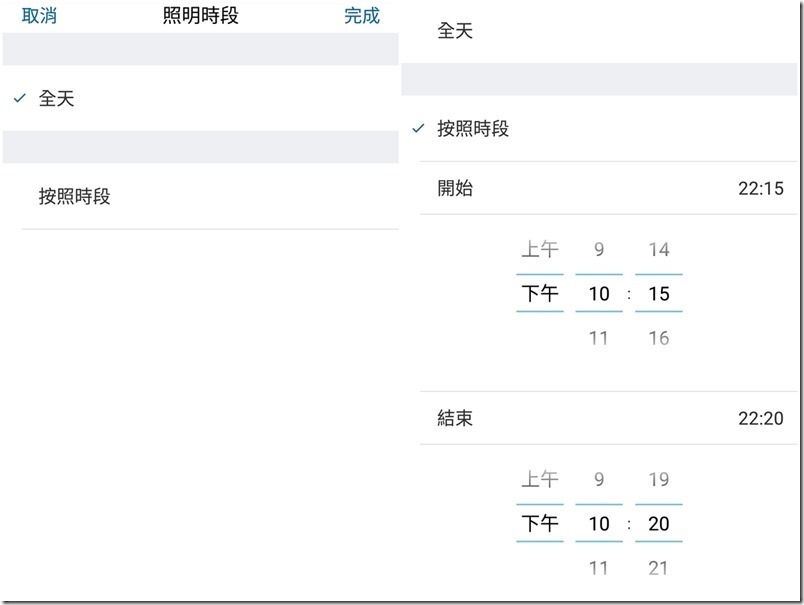The image size is (804, 605).
Task: Tap 取消 to cancel lighting schedule
Action: tap(39, 16)
